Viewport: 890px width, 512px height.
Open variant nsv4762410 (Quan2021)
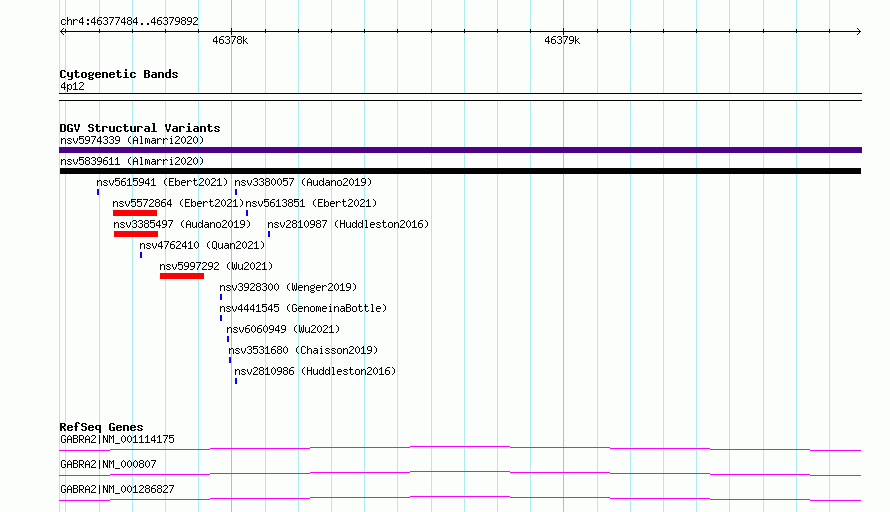pos(202,245)
